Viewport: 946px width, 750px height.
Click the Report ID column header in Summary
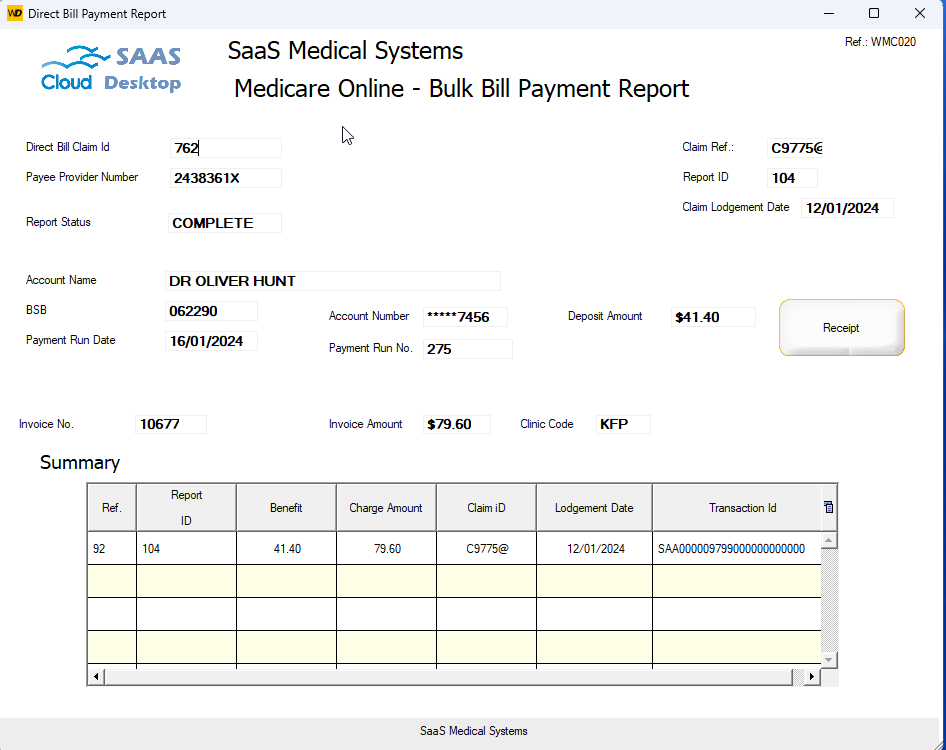[x=186, y=507]
